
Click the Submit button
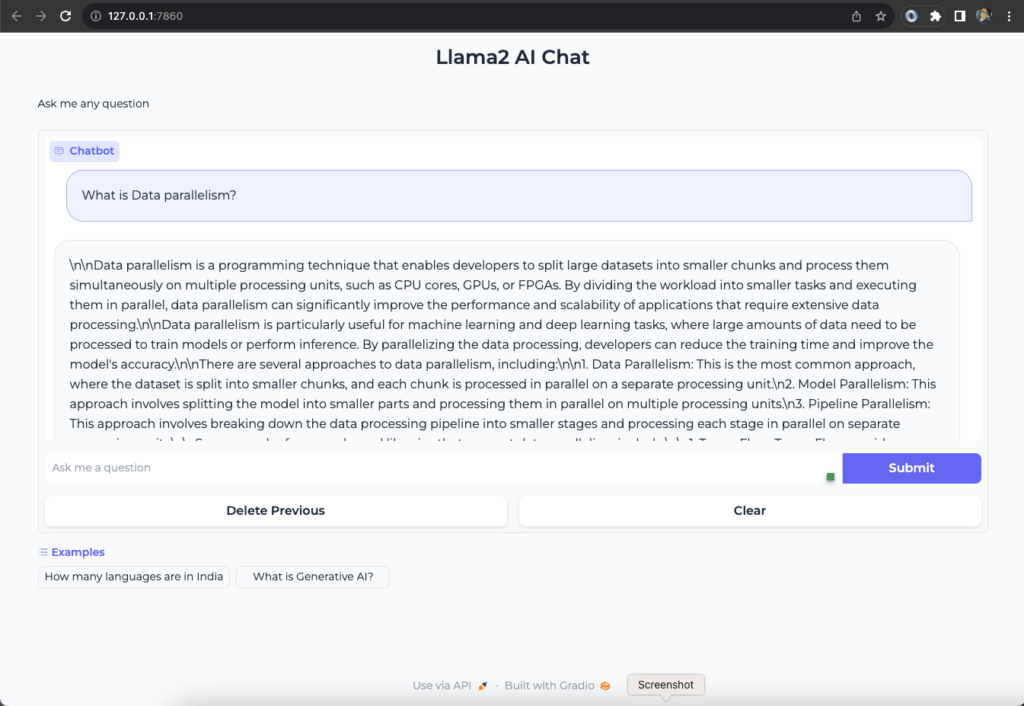pyautogui.click(x=911, y=468)
